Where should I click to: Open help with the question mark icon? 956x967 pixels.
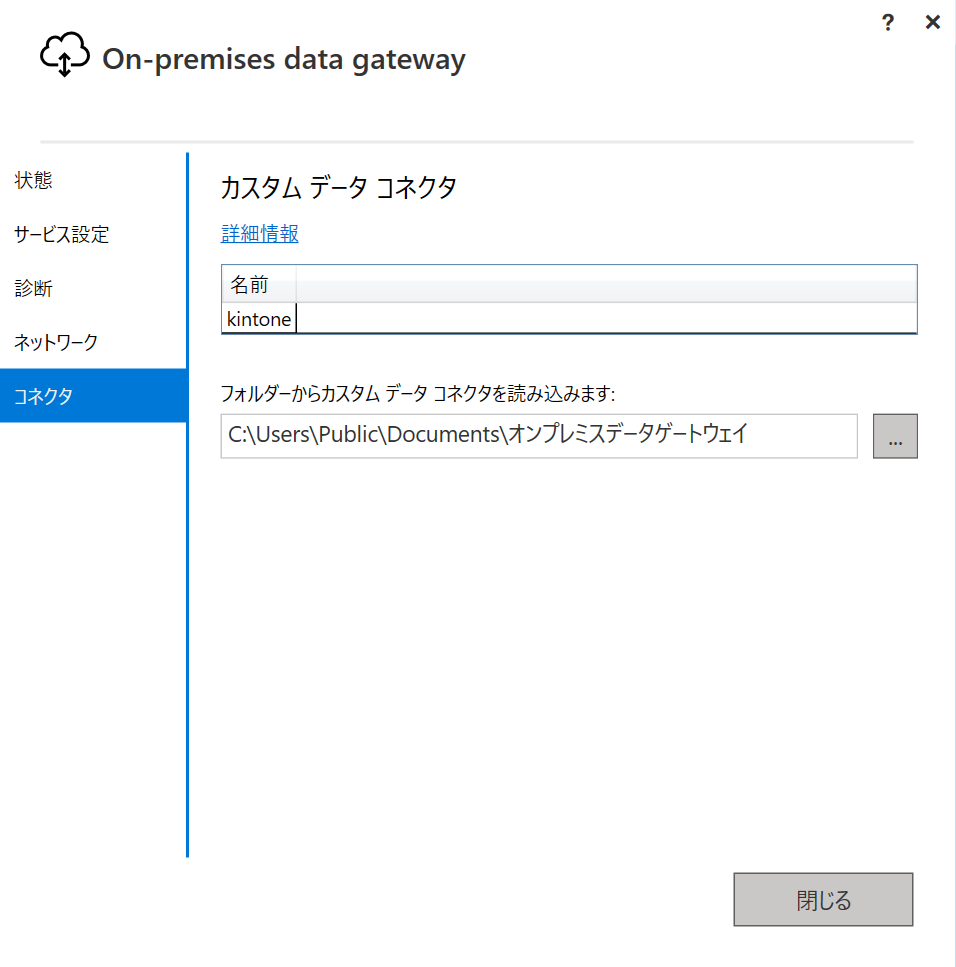coord(887,22)
